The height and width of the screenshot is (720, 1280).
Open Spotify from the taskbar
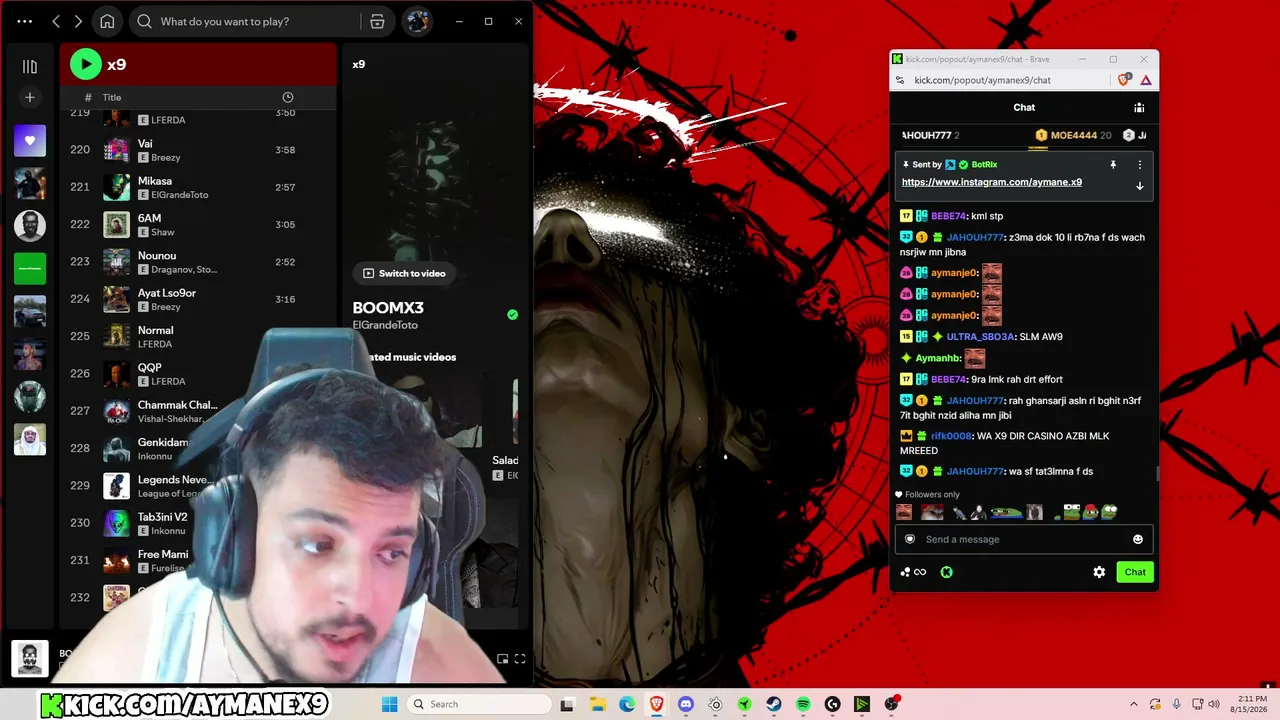pos(803,704)
